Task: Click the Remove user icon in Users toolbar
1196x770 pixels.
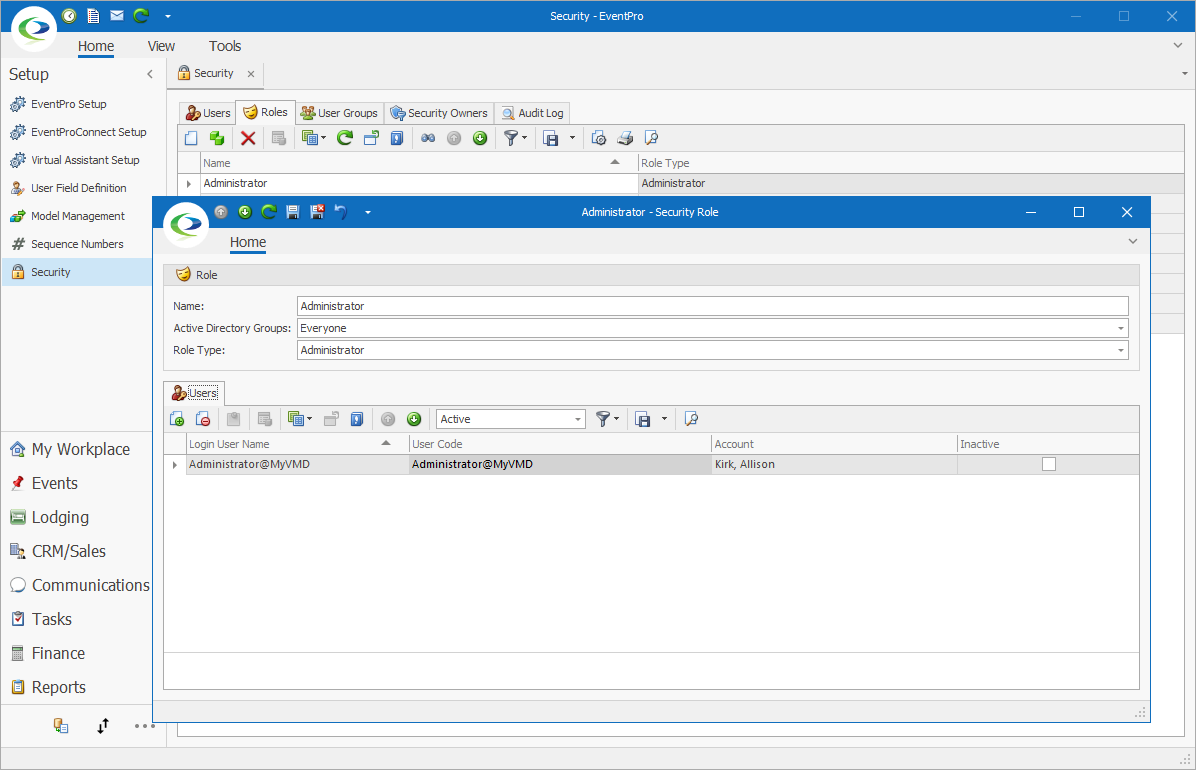Action: point(203,419)
